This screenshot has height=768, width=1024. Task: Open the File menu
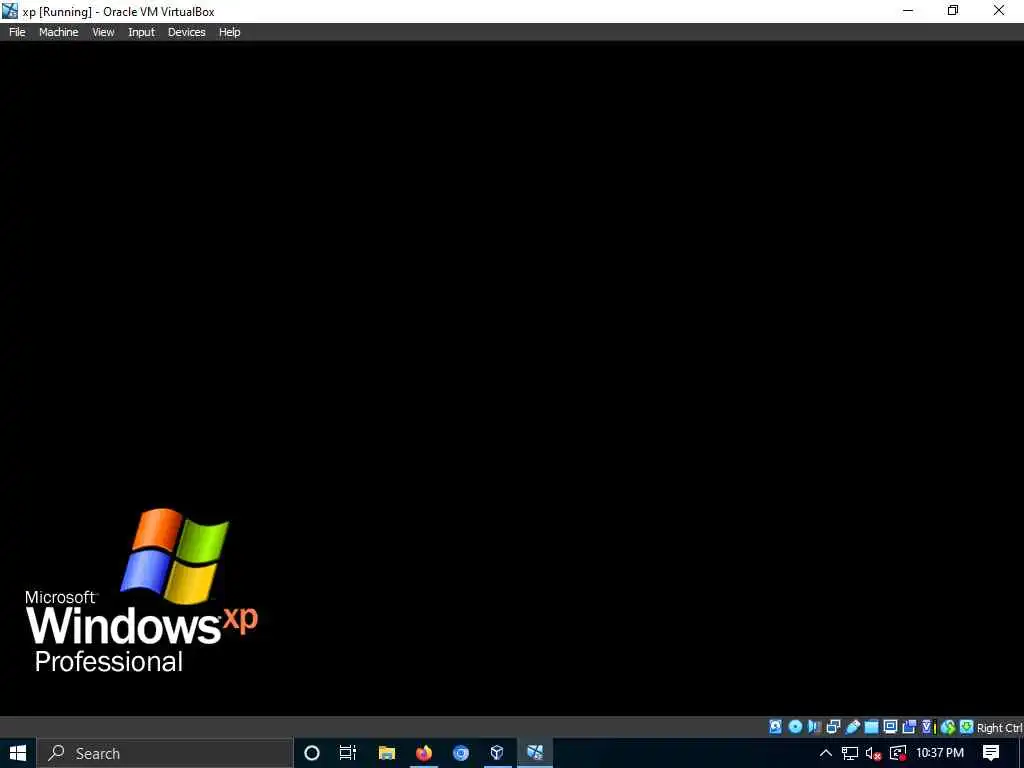pos(17,32)
